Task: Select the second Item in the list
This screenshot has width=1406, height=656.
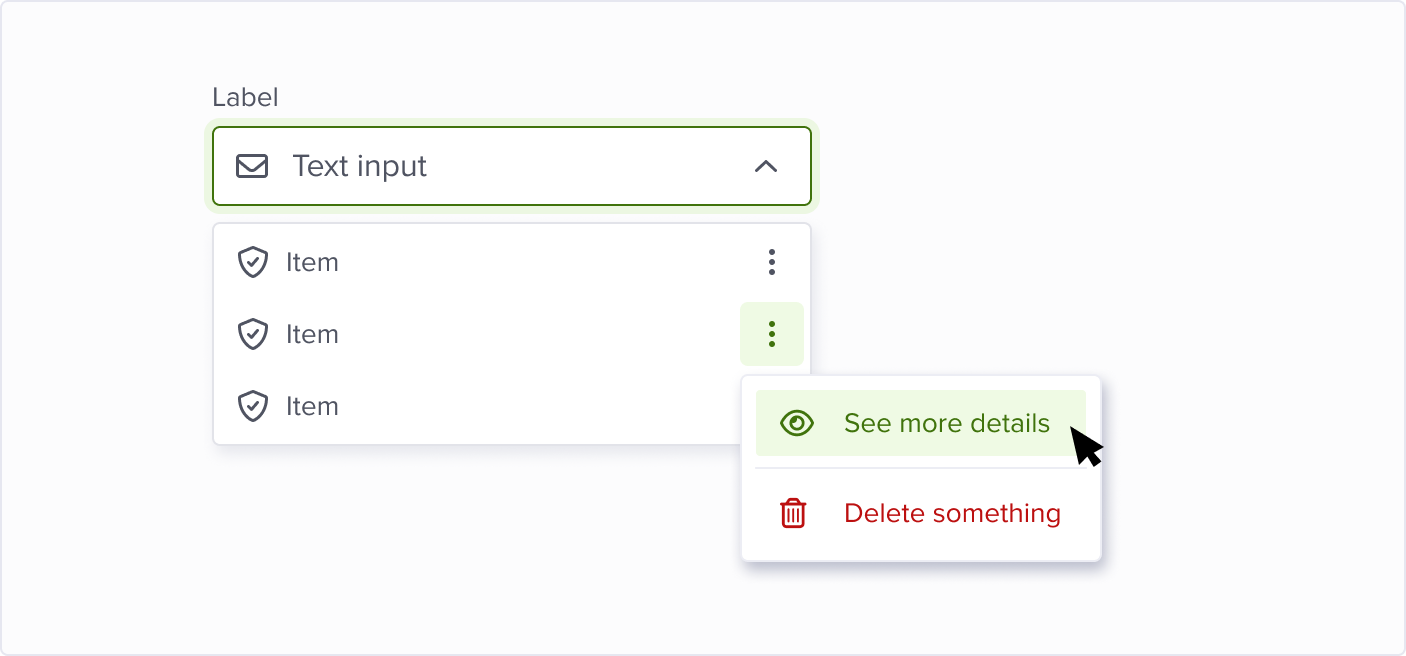Action: [312, 334]
